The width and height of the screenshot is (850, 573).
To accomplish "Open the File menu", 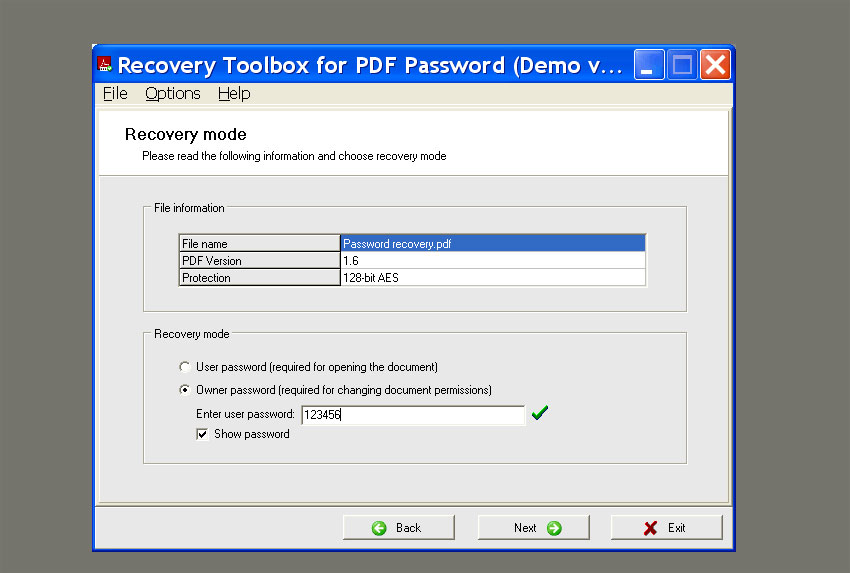I will (115, 93).
